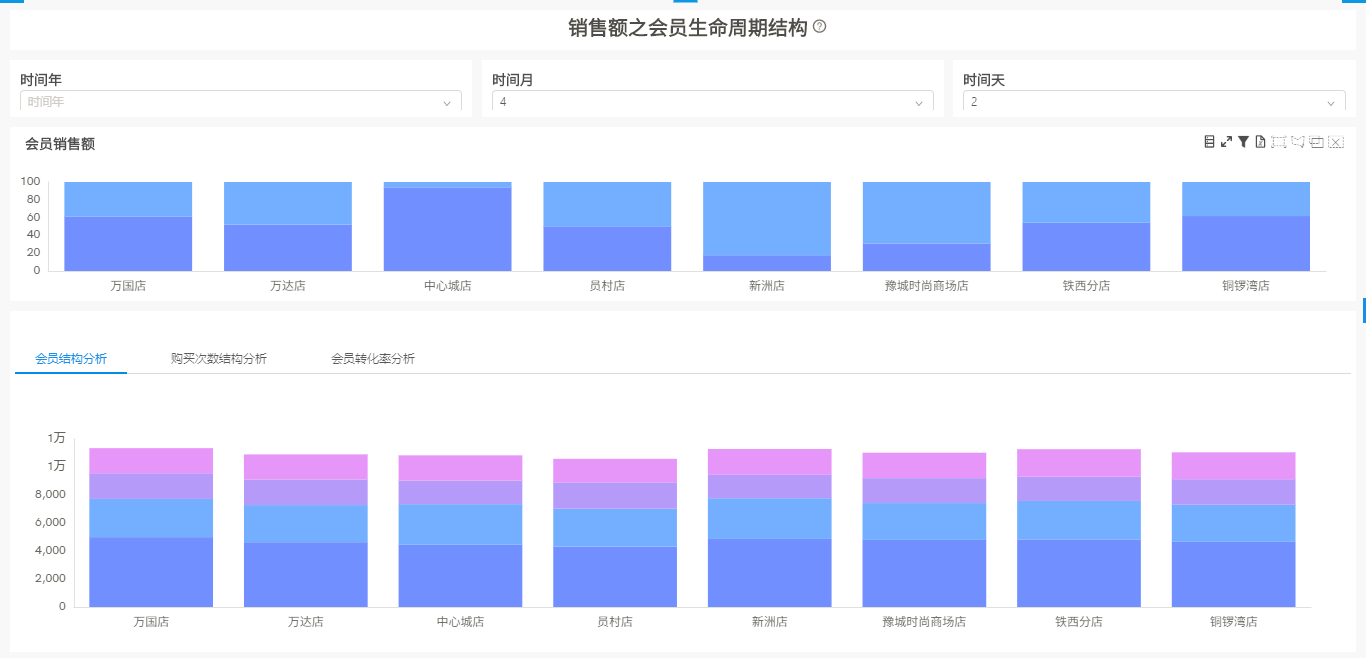Open the 时间天 dropdown showing 2
1366x658 pixels.
click(x=1153, y=102)
